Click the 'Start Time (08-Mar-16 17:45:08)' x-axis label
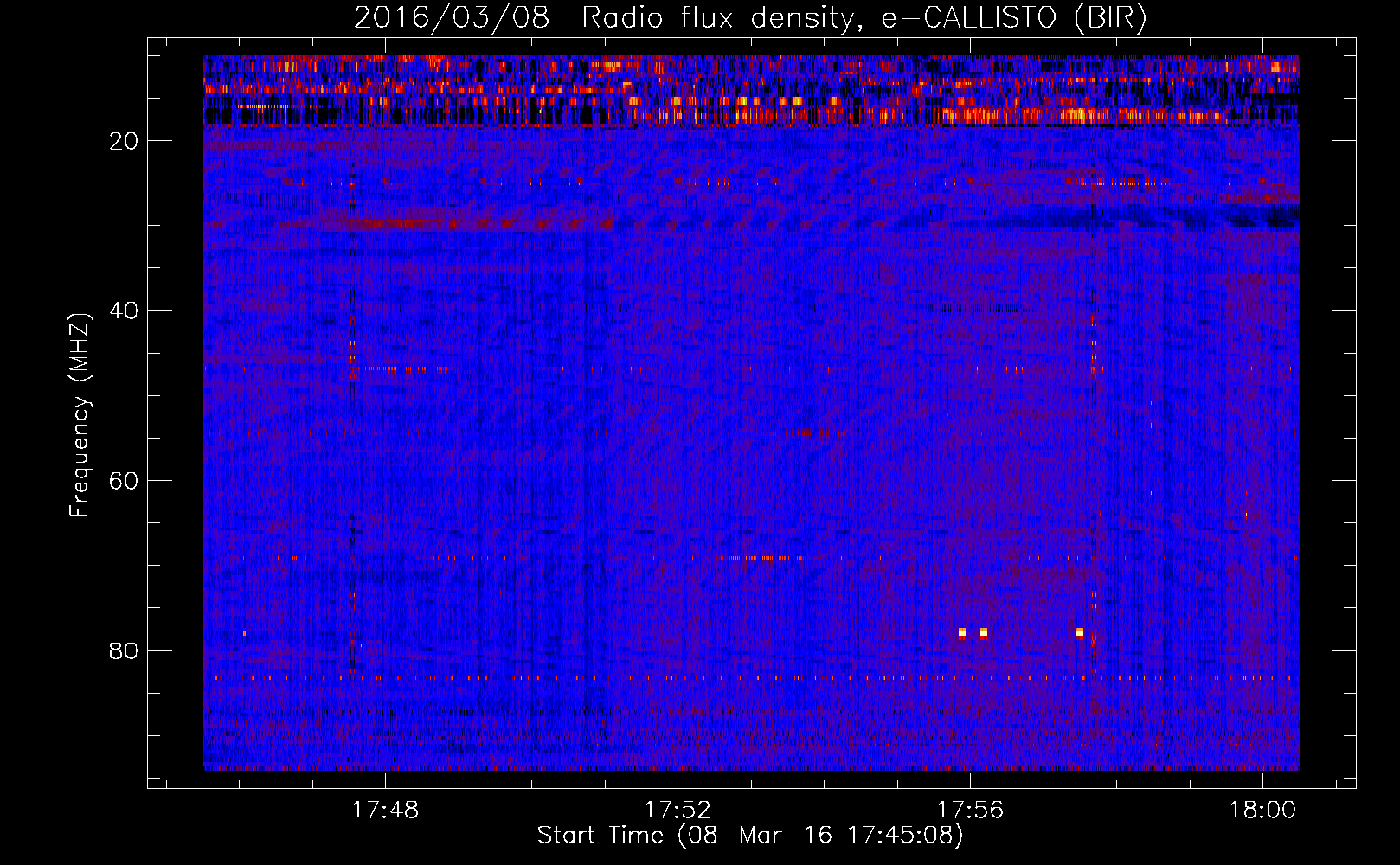Screen dimensions: 1400x865 pos(750,836)
